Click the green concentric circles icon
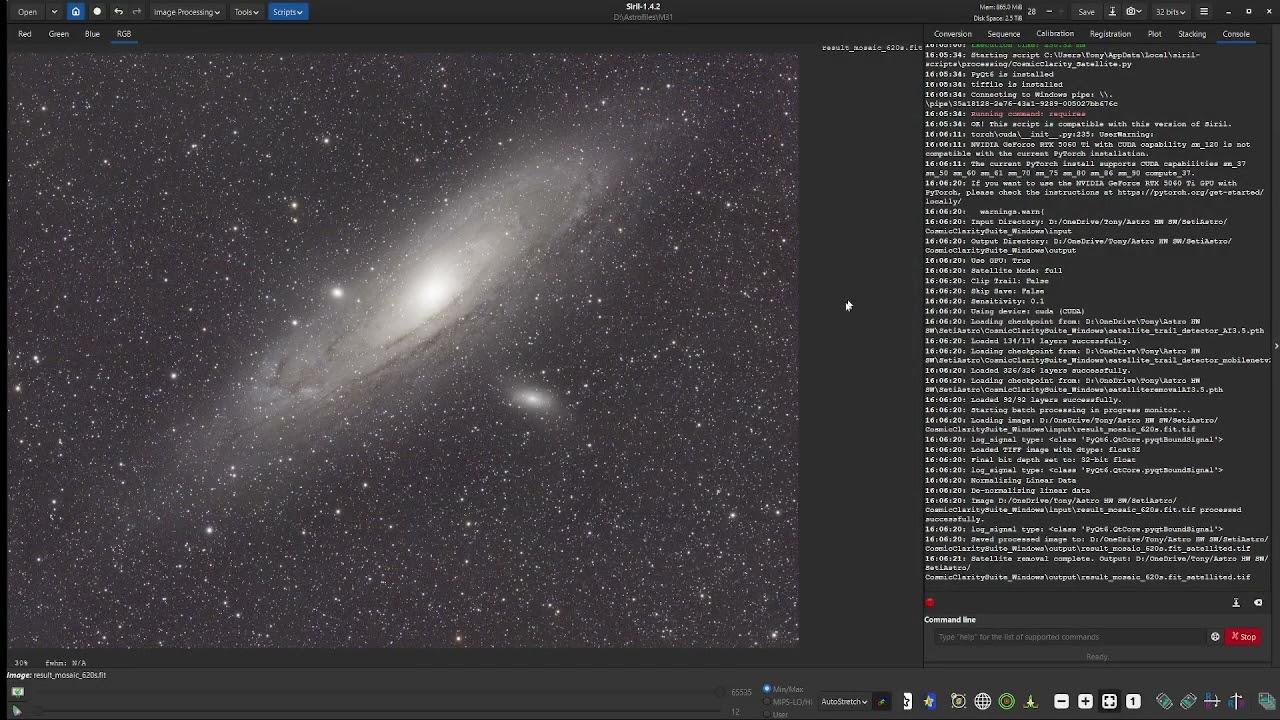 (x=1007, y=702)
